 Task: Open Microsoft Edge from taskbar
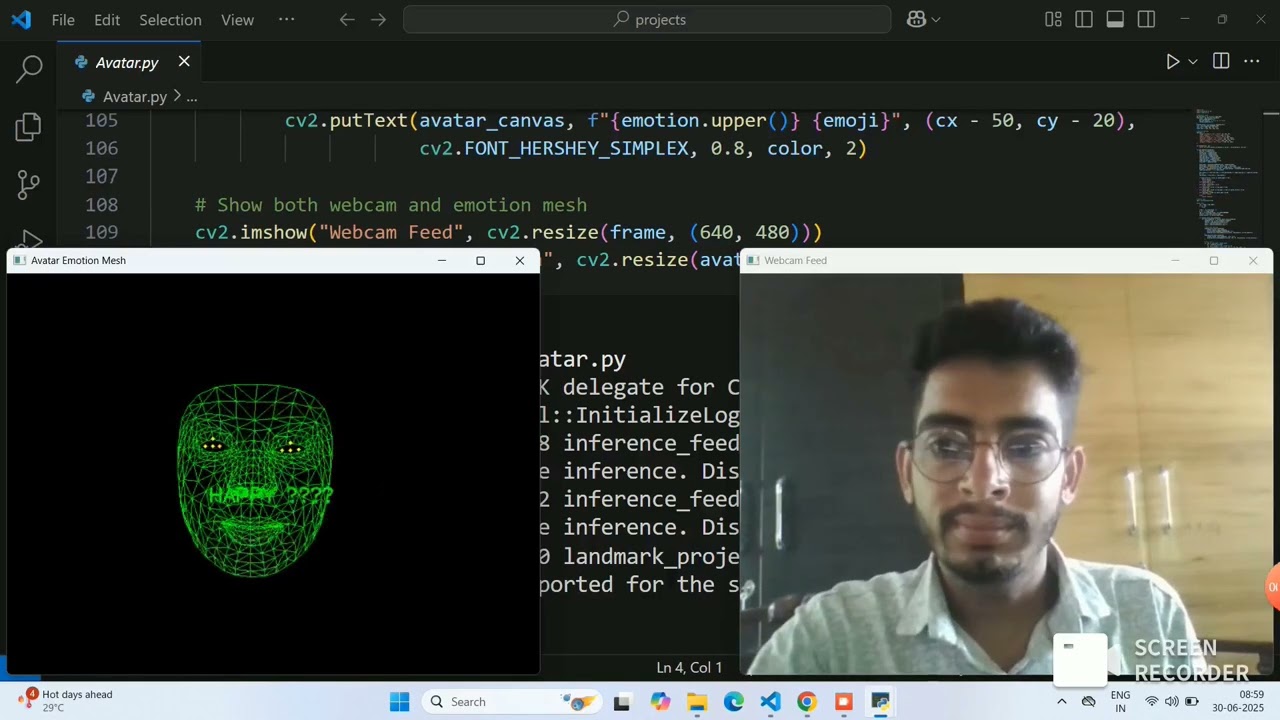tap(734, 702)
